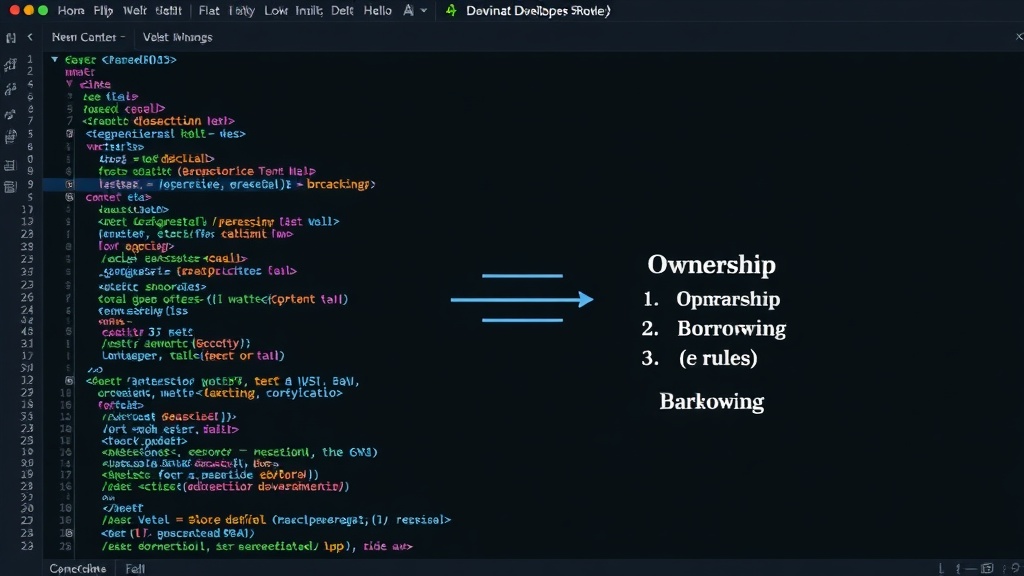The height and width of the screenshot is (576, 1024).
Task: Open the 'Flat' menu
Action: point(209,10)
